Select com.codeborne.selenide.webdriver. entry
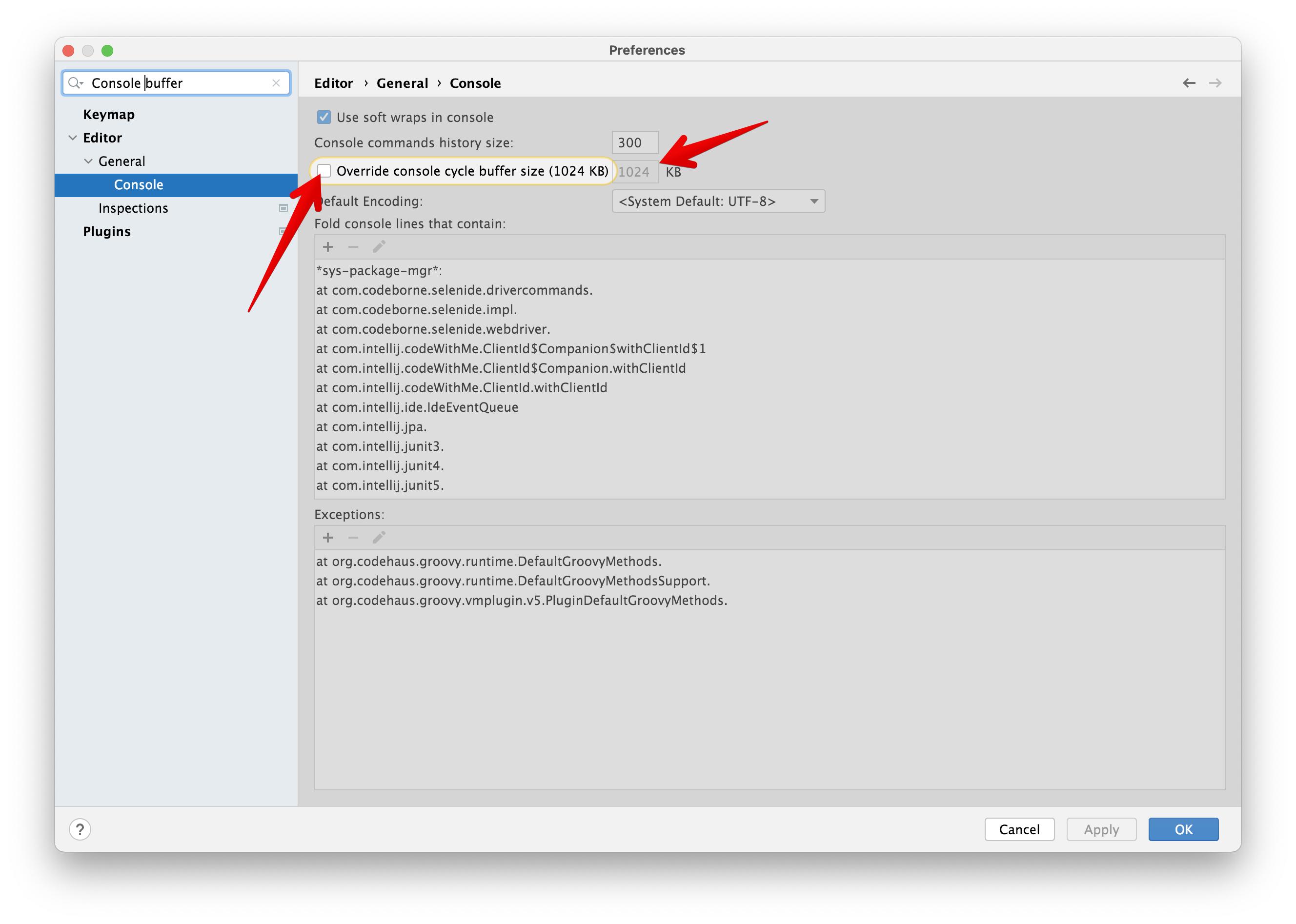This screenshot has height=924, width=1296. [x=433, y=329]
